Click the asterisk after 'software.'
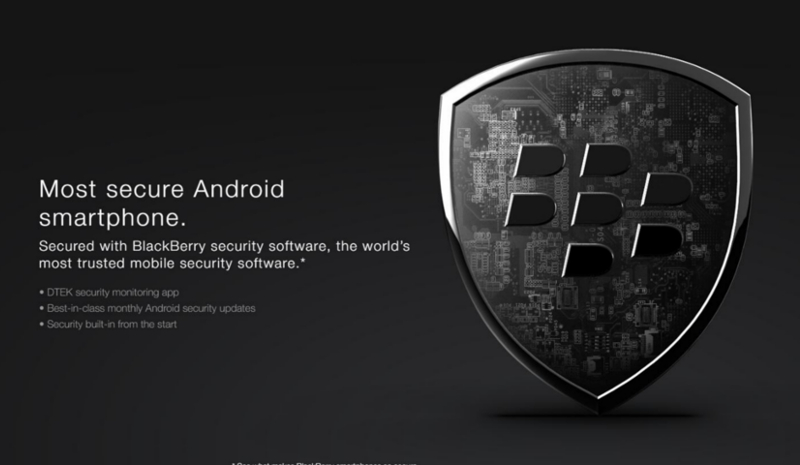Screen dimensions: 800x465 [303, 261]
